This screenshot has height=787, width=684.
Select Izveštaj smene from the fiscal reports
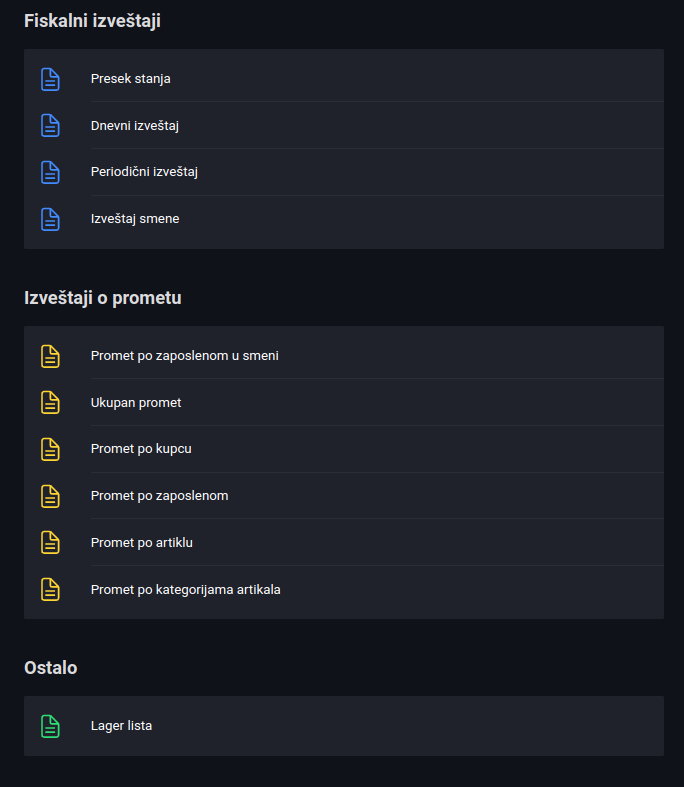(344, 219)
